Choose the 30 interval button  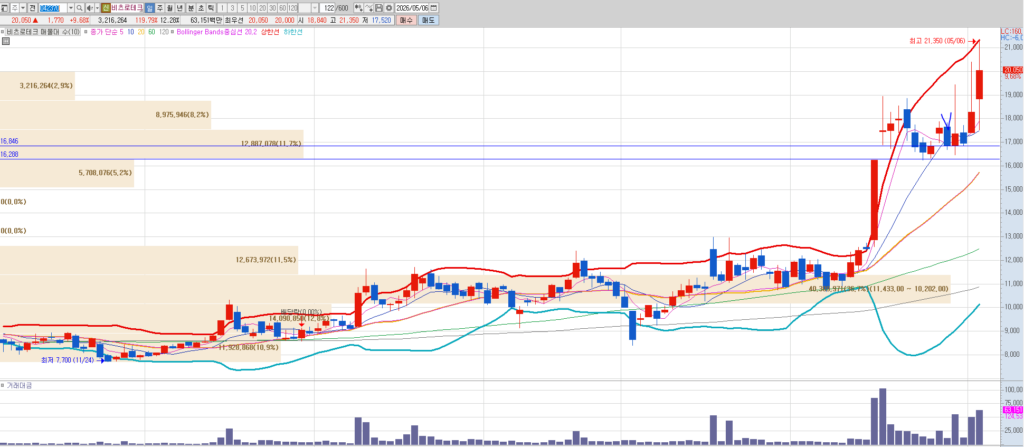point(272,8)
